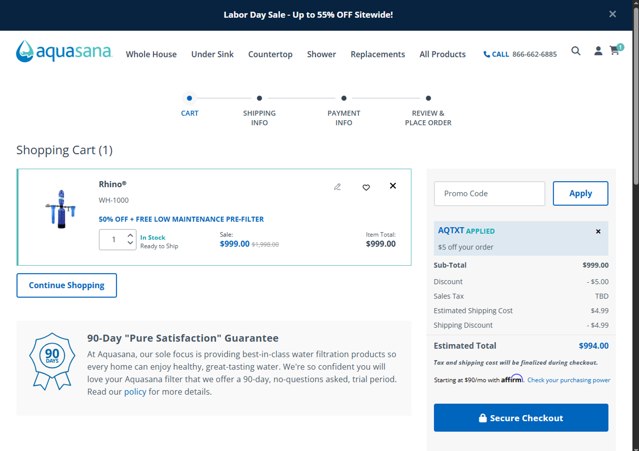The width and height of the screenshot is (639, 451).
Task: Click the Estimated Total $994.00 value
Action: 593,346
